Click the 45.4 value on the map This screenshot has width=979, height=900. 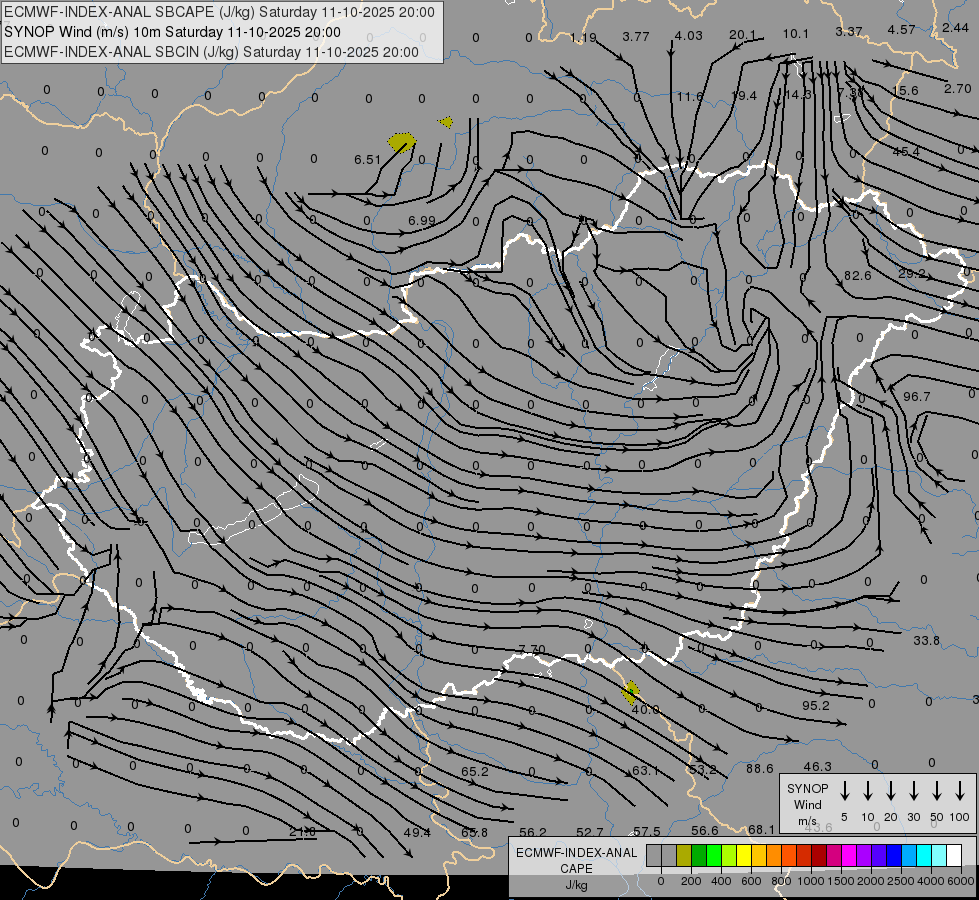tap(906, 152)
